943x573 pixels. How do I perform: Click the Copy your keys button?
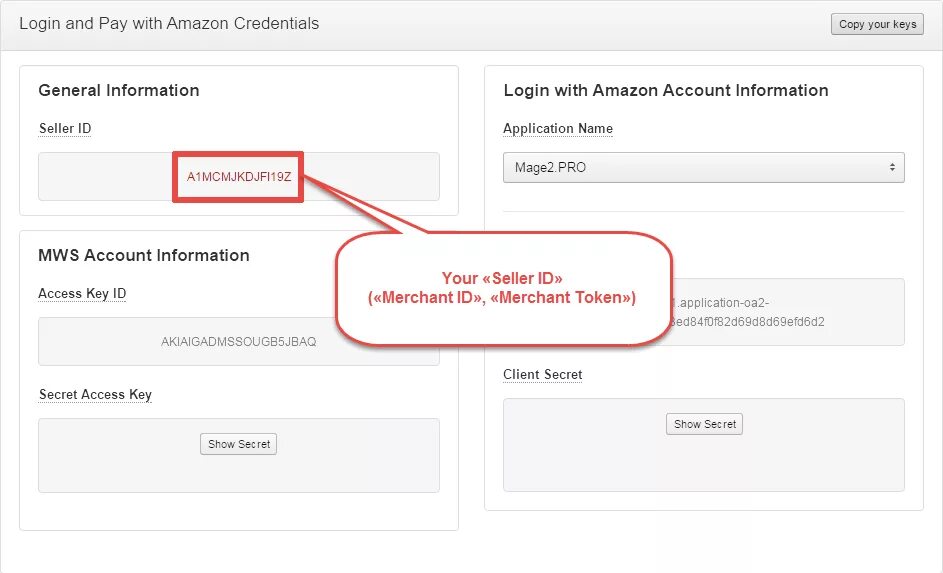coord(877,24)
